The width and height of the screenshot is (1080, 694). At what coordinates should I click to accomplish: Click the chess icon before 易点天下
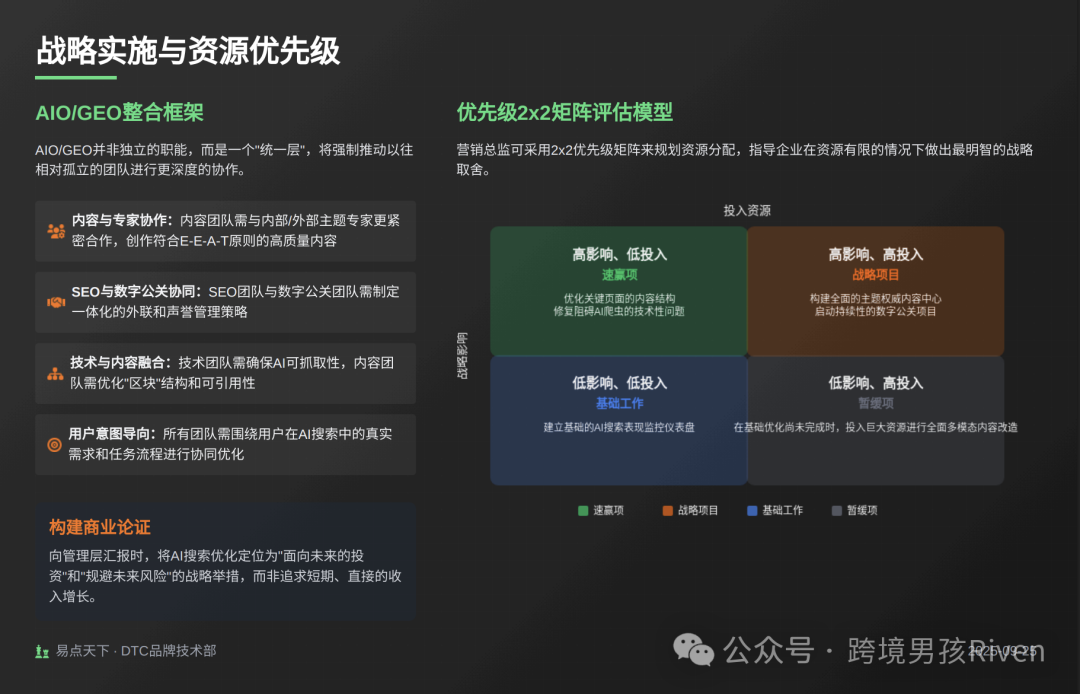tap(42, 651)
